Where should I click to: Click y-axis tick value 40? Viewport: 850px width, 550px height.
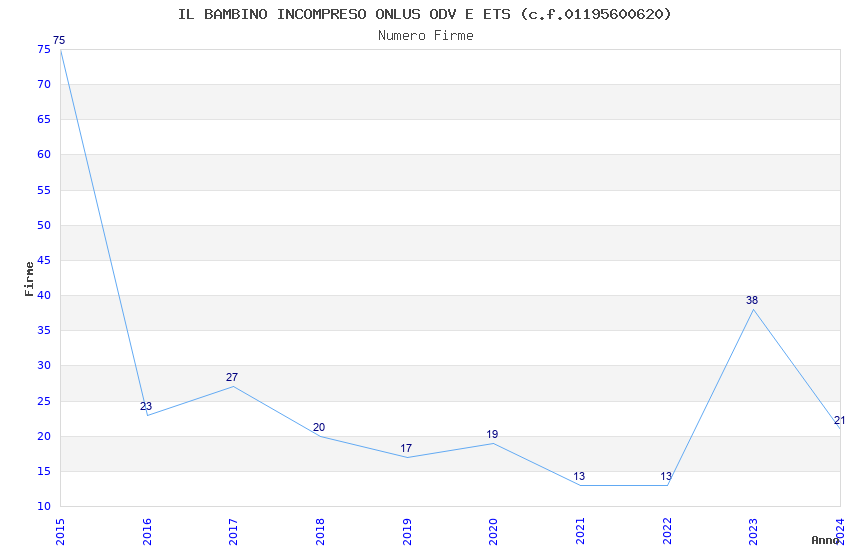click(x=44, y=295)
